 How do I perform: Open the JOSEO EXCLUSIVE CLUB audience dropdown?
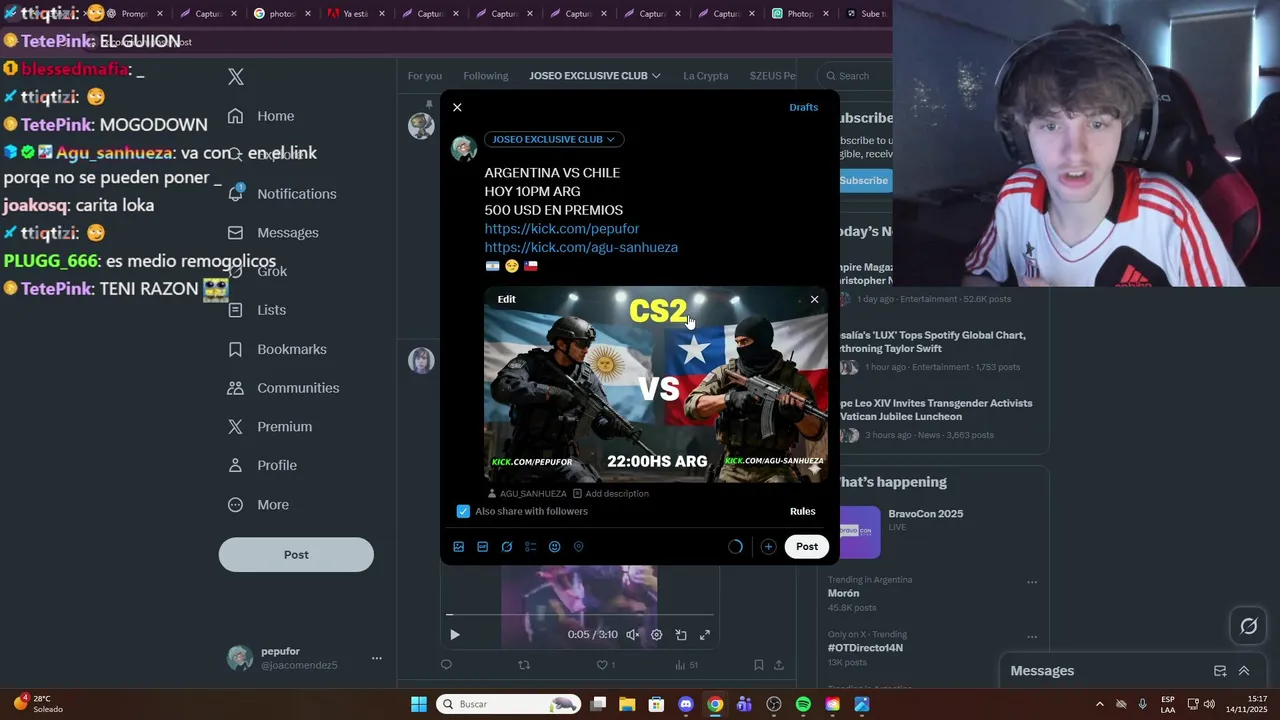pyautogui.click(x=554, y=139)
